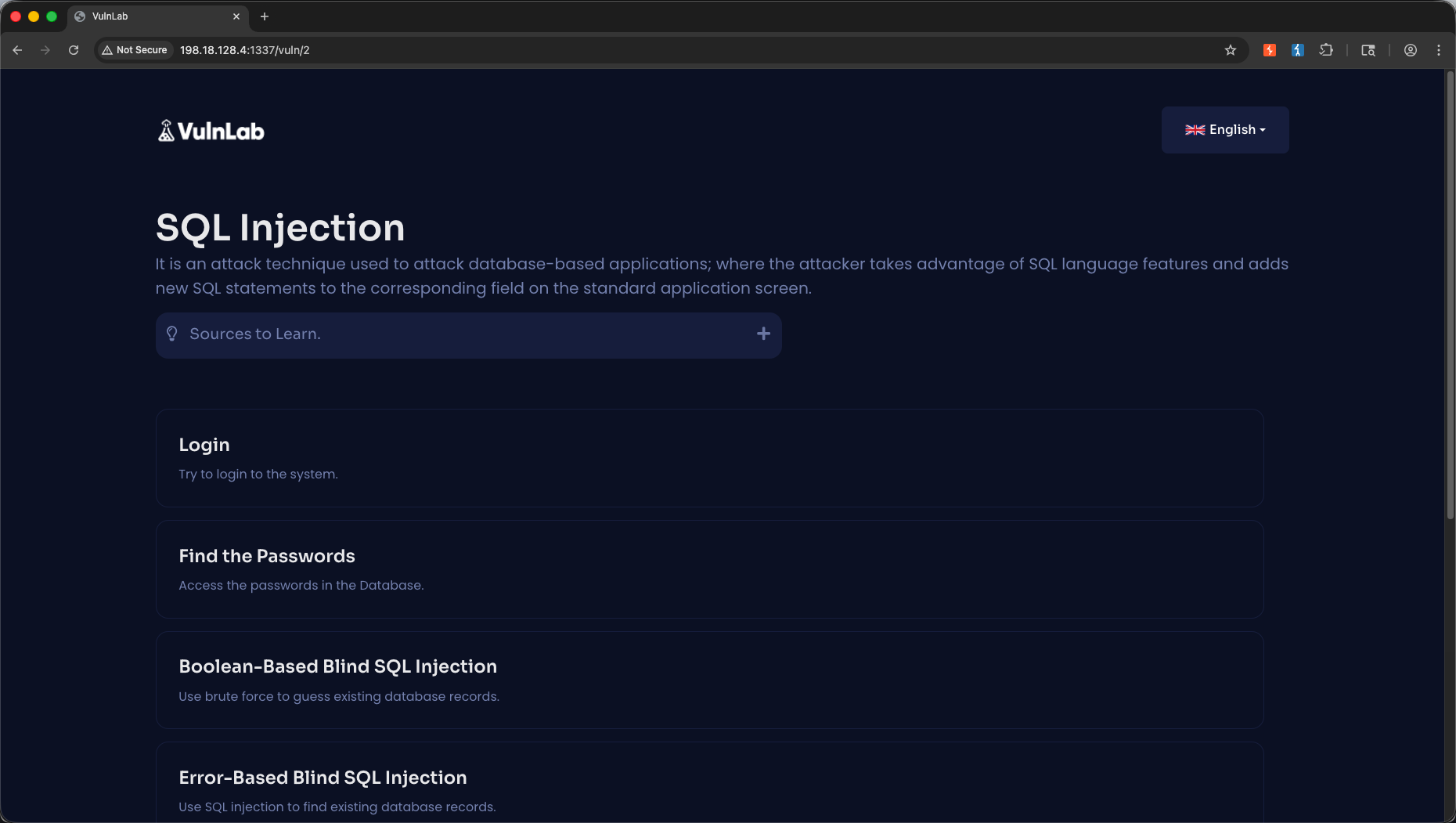
Task: Open Chrome three-dot menu
Action: 1439,50
